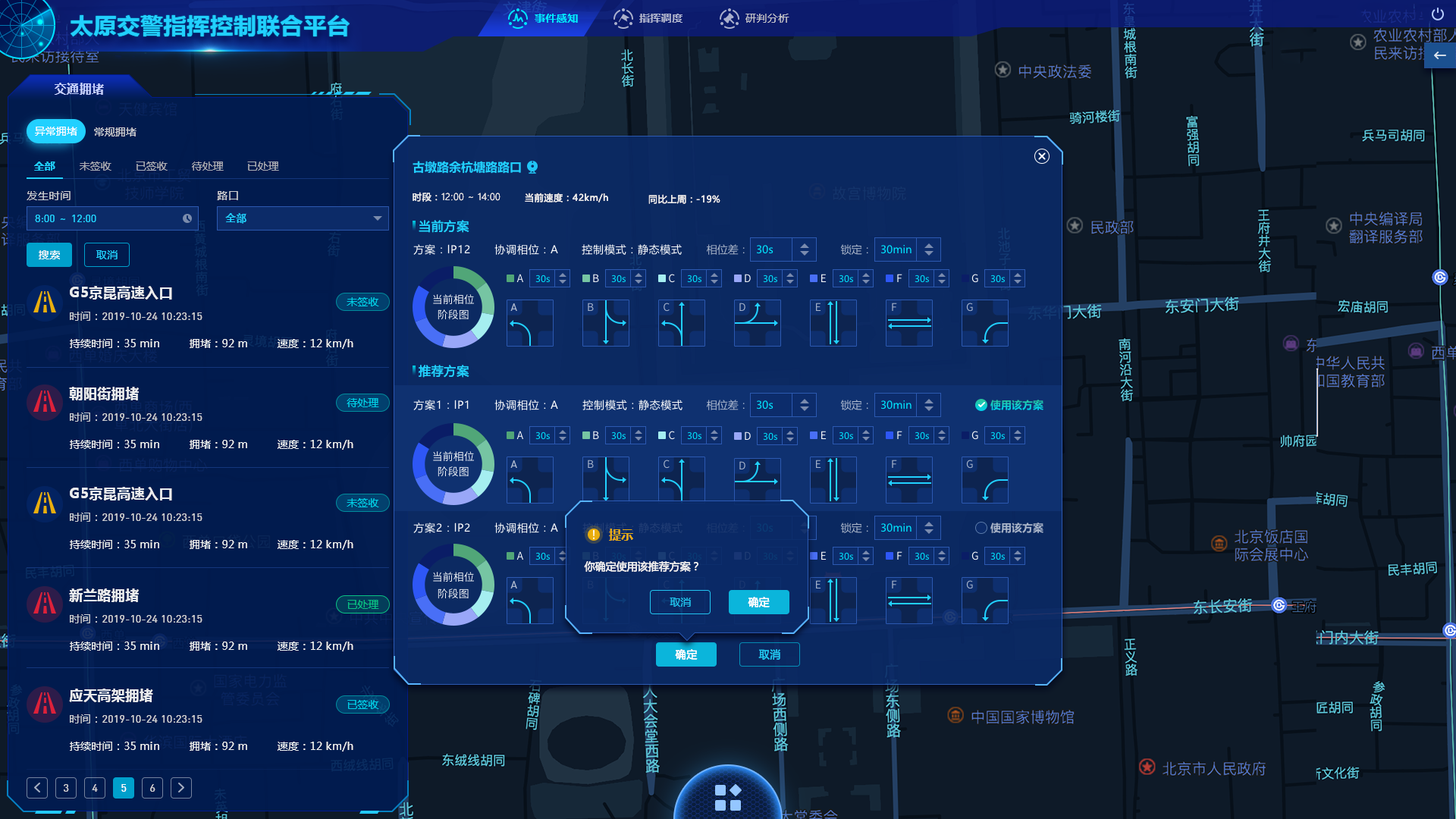Click the 搜索 button
Screen dimensions: 1456x819
49,255
